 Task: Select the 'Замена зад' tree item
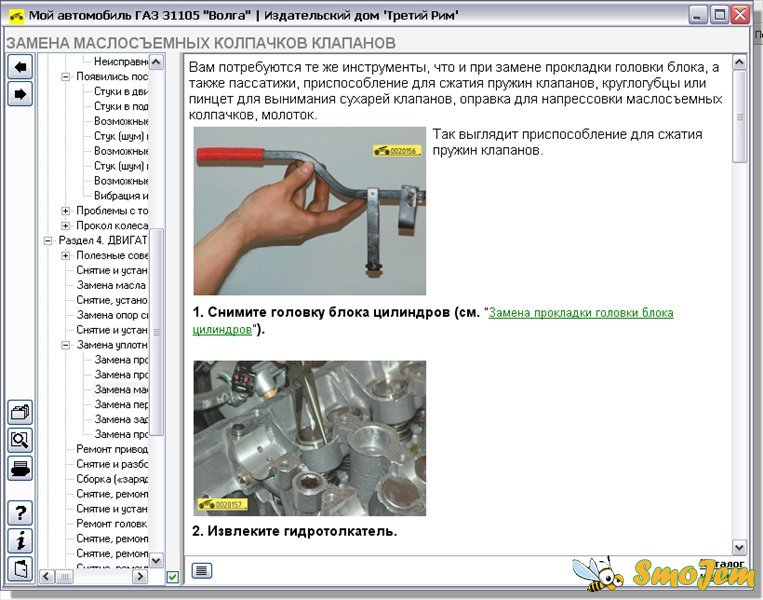[x=121, y=419]
